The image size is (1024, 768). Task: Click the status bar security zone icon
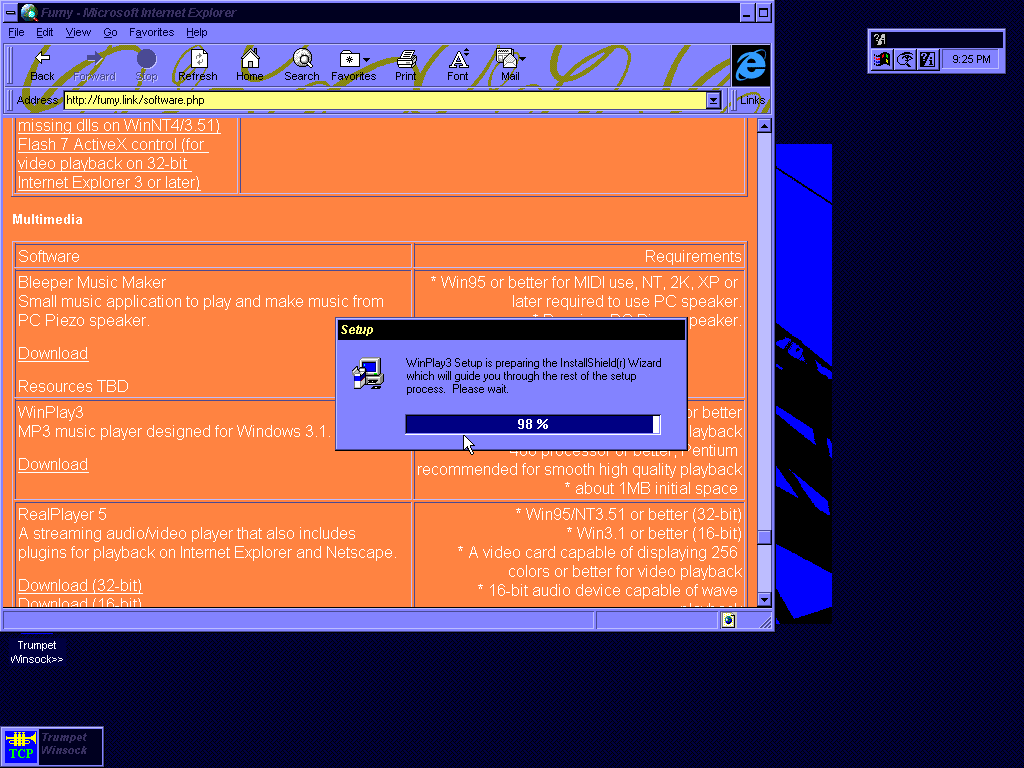[729, 620]
